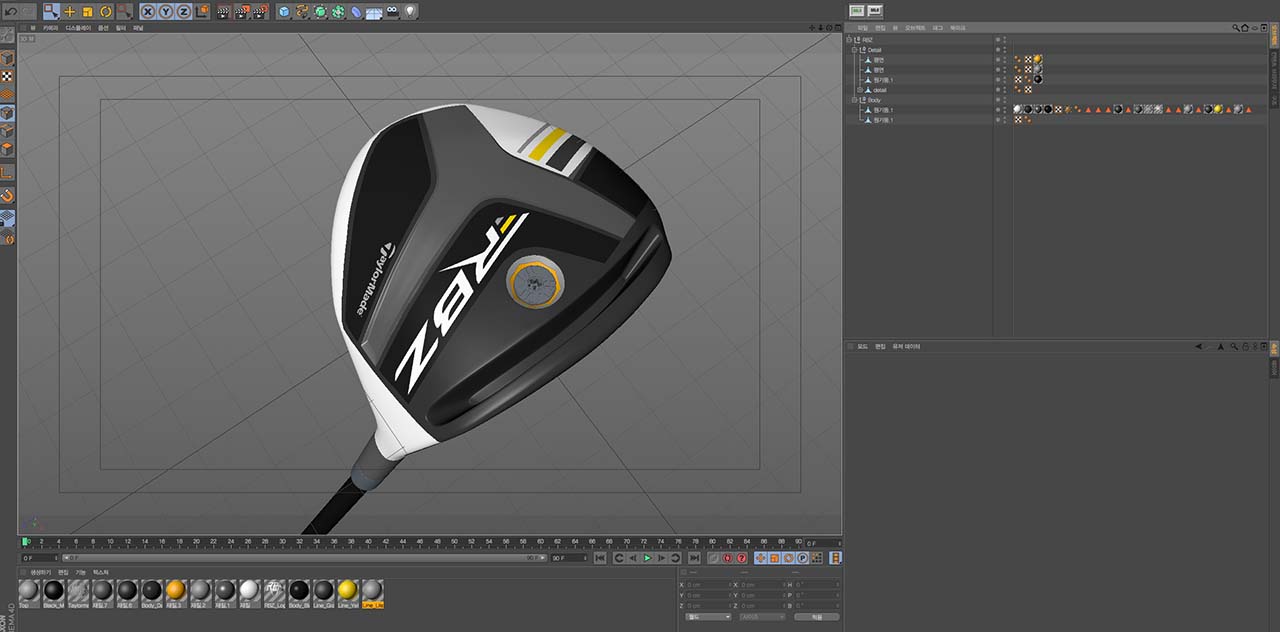Collapse the Body group in the tree
Screen dimensions: 1280x632
(855, 100)
